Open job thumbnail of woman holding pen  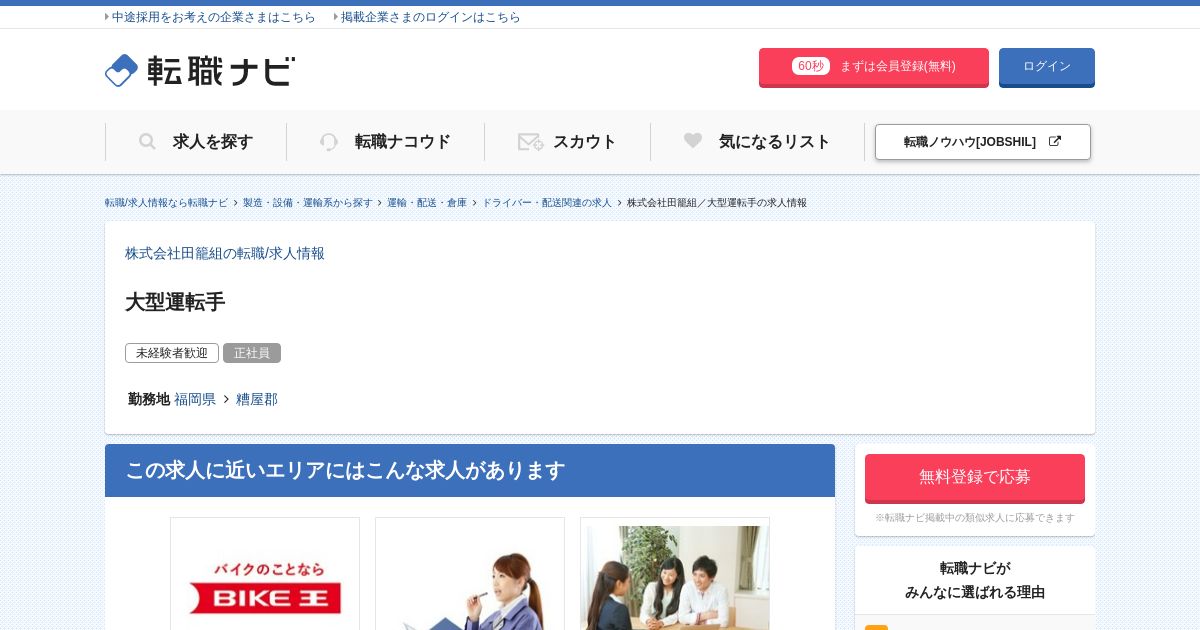[470, 574]
